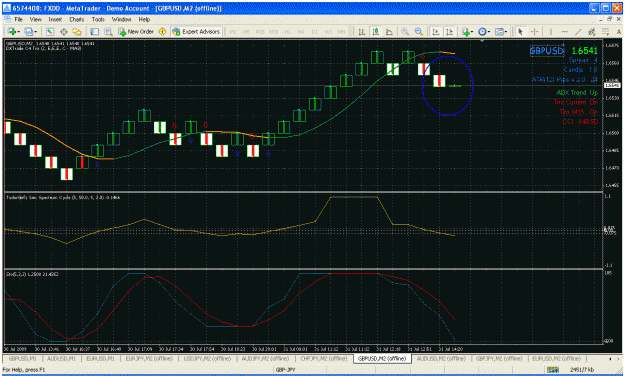
Task: Click the New Chart toolbar icon
Action: [12, 31]
